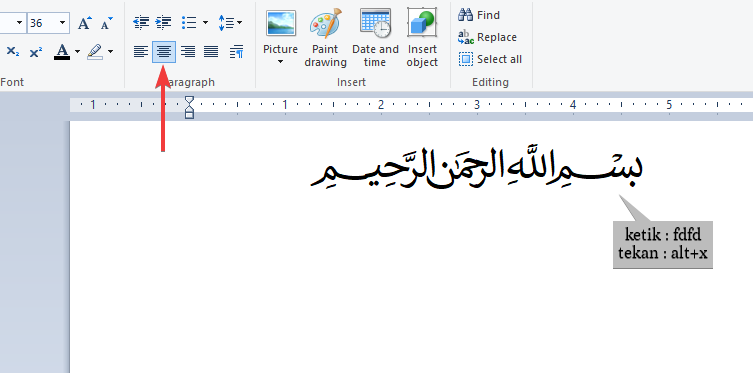Click the Shrink font button
This screenshot has width=753, height=373.
coord(107,23)
